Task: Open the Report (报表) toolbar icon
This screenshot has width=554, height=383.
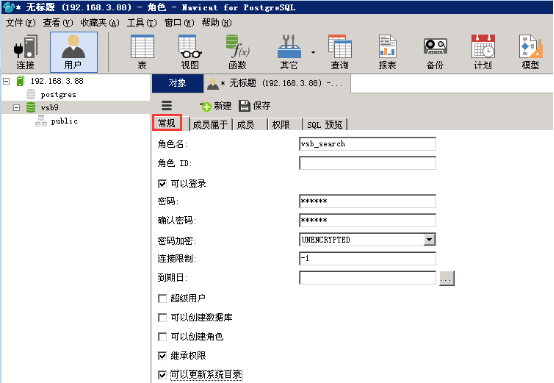Action: pos(387,52)
